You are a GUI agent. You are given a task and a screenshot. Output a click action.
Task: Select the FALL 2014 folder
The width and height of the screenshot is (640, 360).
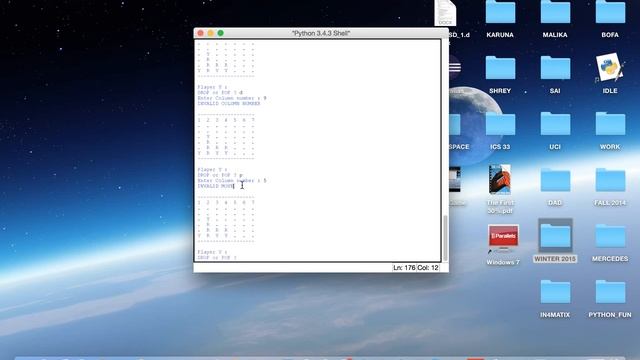pyautogui.click(x=610, y=180)
